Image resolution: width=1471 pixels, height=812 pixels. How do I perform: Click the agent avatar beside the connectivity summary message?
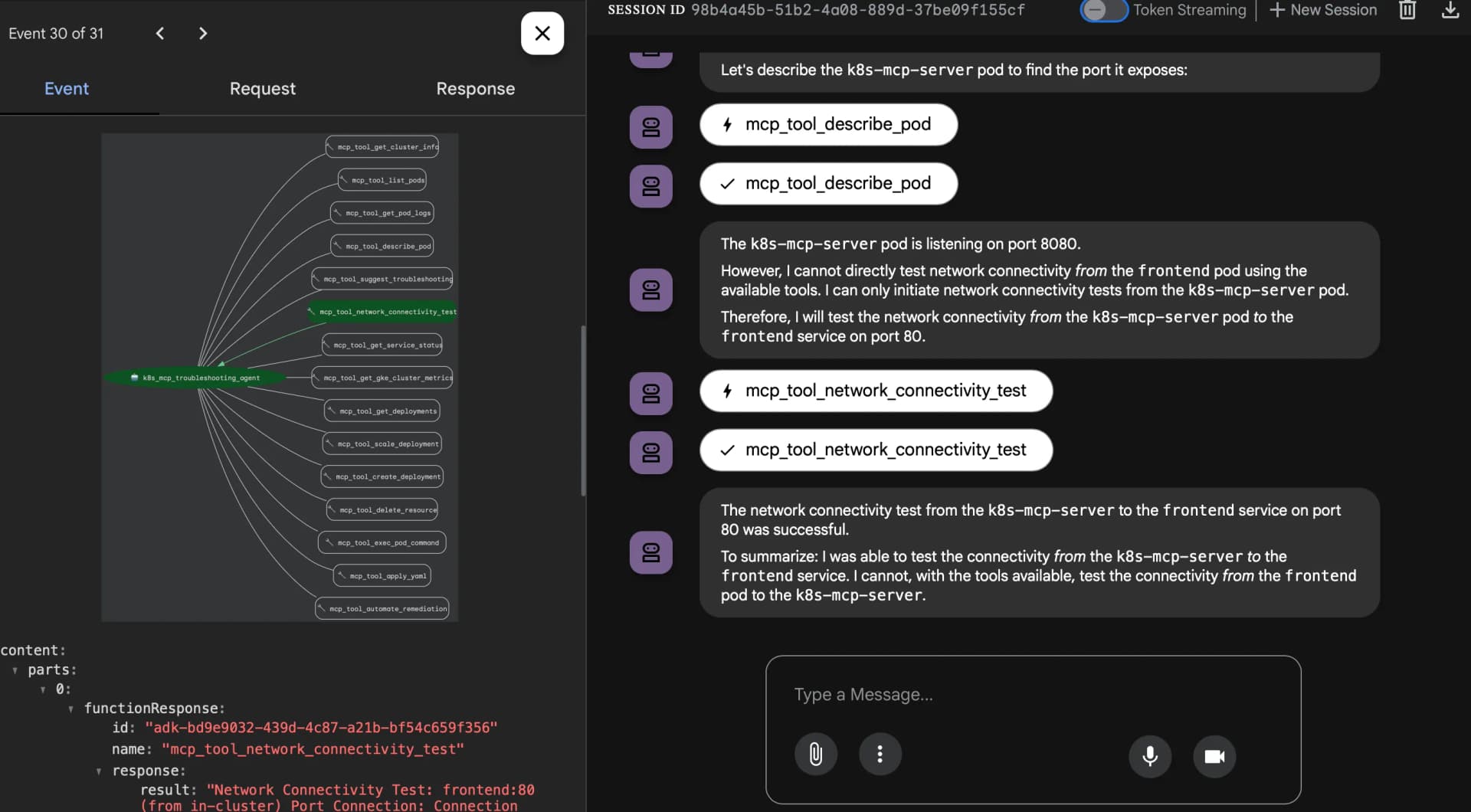pos(650,552)
